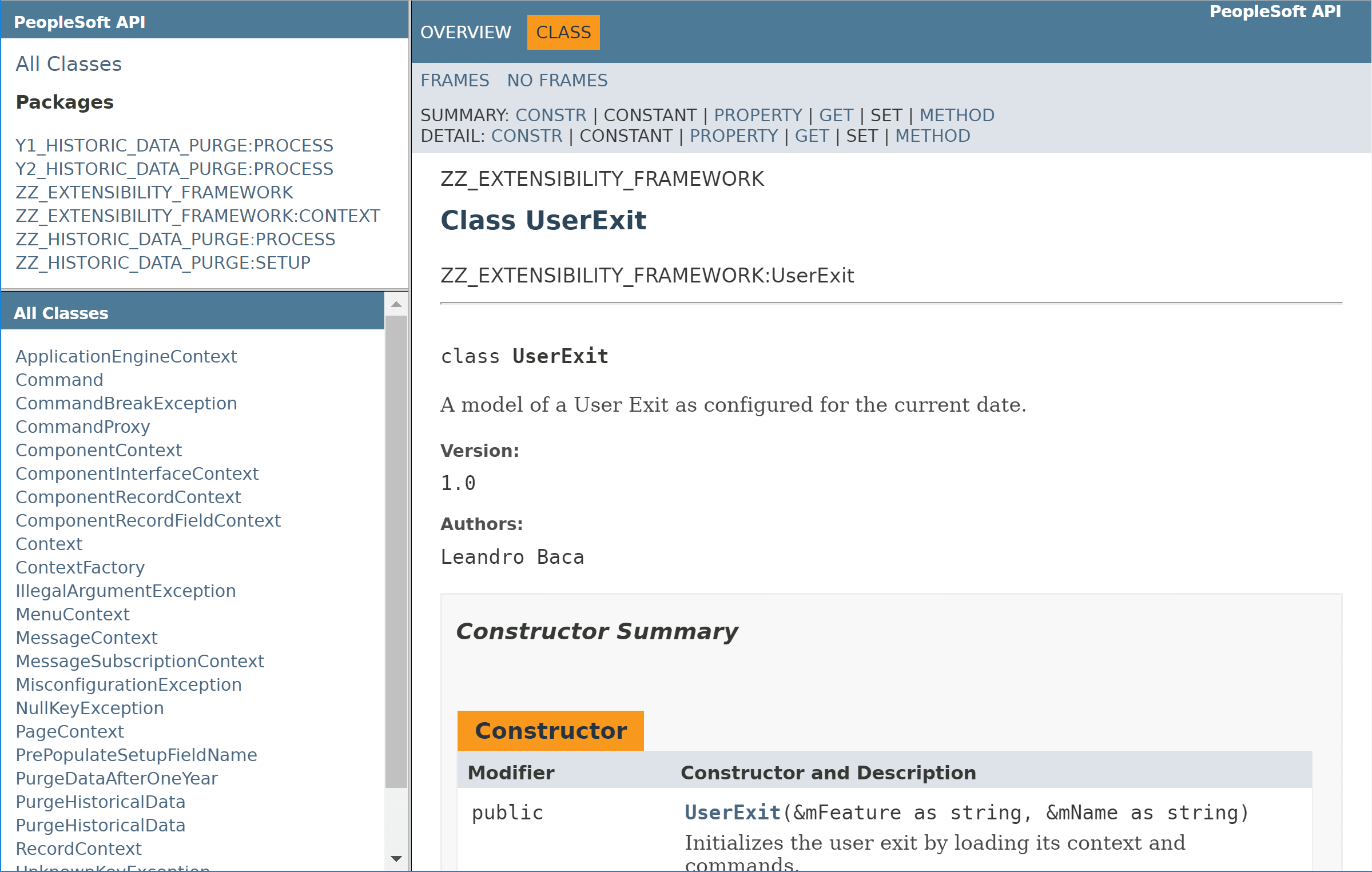Open the MisconfigurationException class

point(129,685)
